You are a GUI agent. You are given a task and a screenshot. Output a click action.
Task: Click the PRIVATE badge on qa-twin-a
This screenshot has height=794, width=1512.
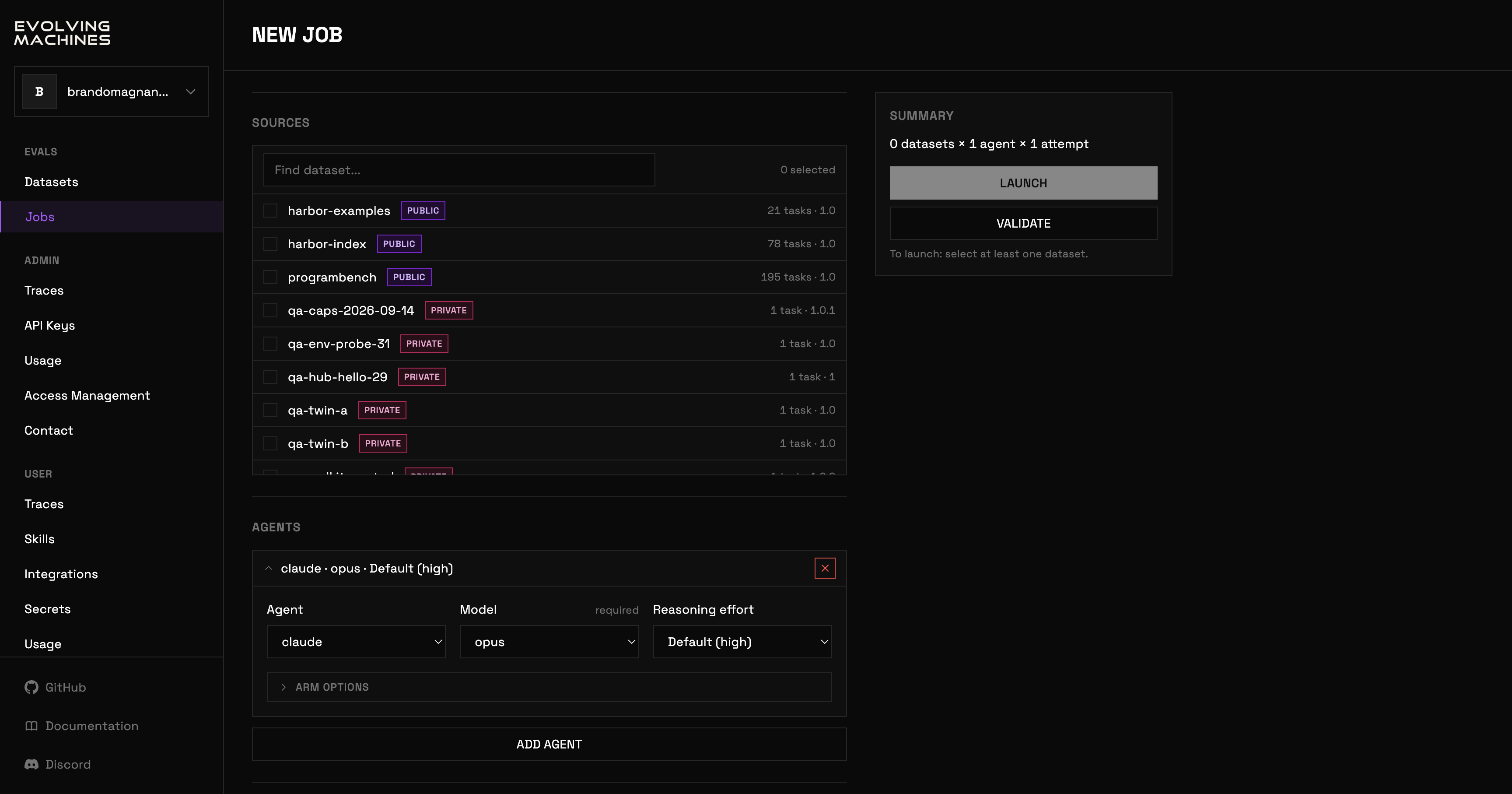382,410
